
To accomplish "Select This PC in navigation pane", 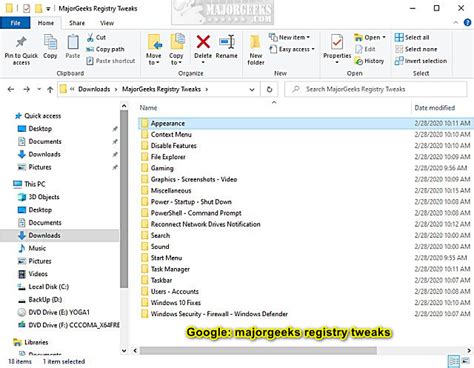I will [29, 184].
